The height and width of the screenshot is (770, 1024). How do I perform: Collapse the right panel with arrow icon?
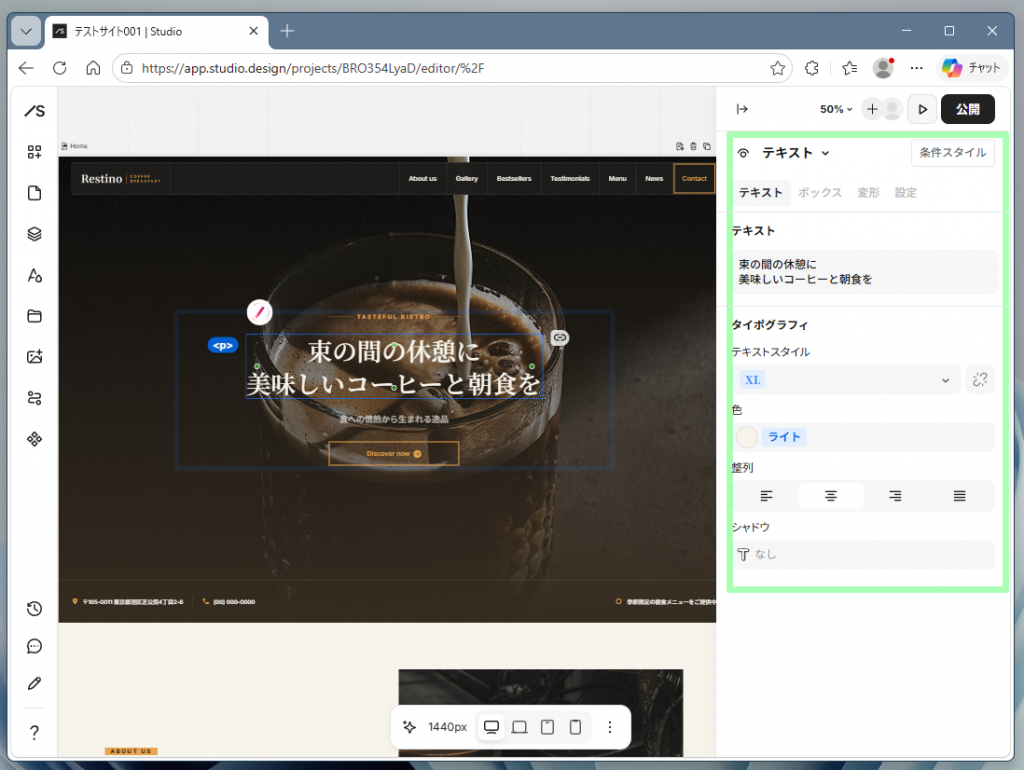(x=742, y=109)
